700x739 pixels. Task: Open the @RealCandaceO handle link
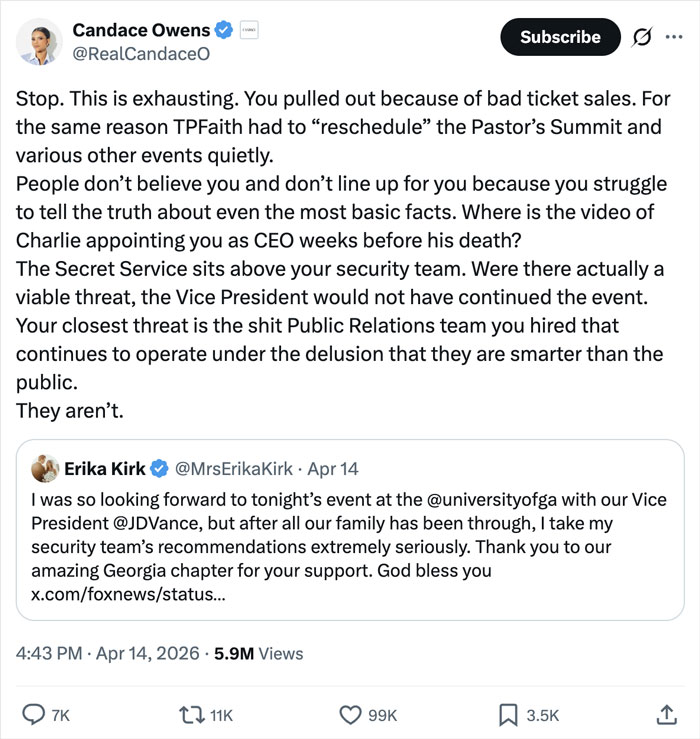click(x=141, y=54)
